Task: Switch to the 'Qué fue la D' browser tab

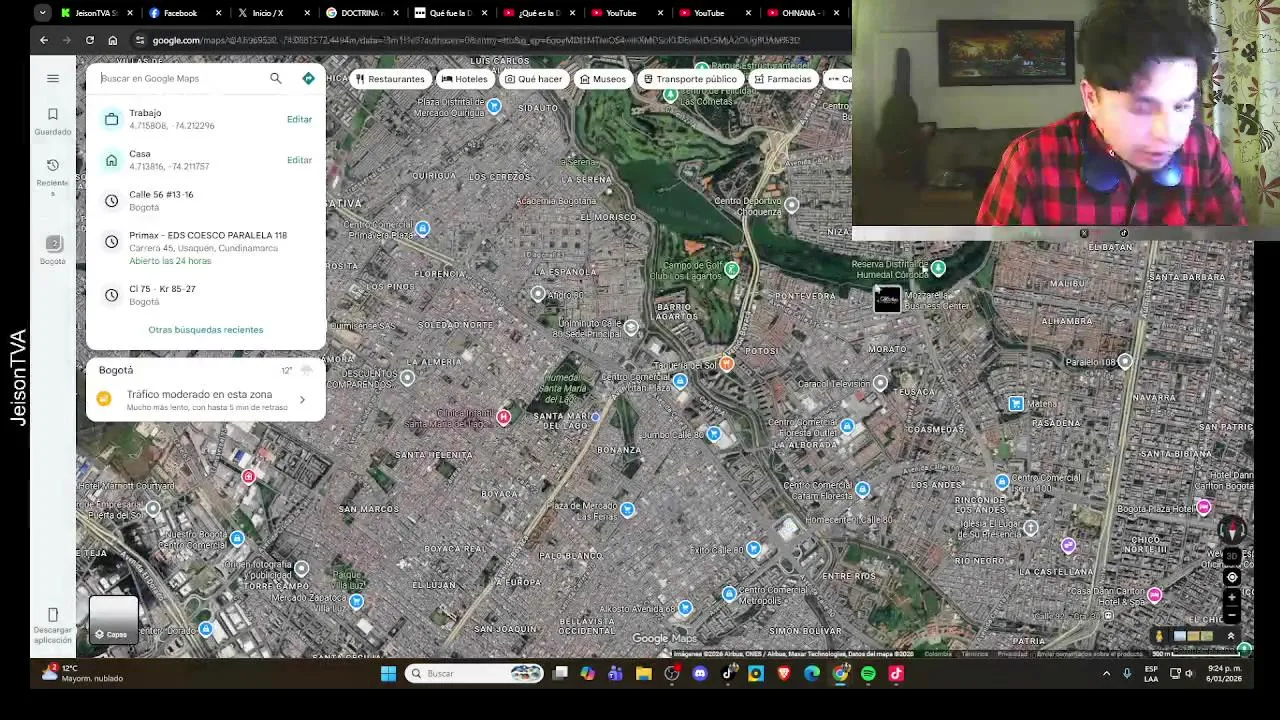Action: click(x=451, y=13)
